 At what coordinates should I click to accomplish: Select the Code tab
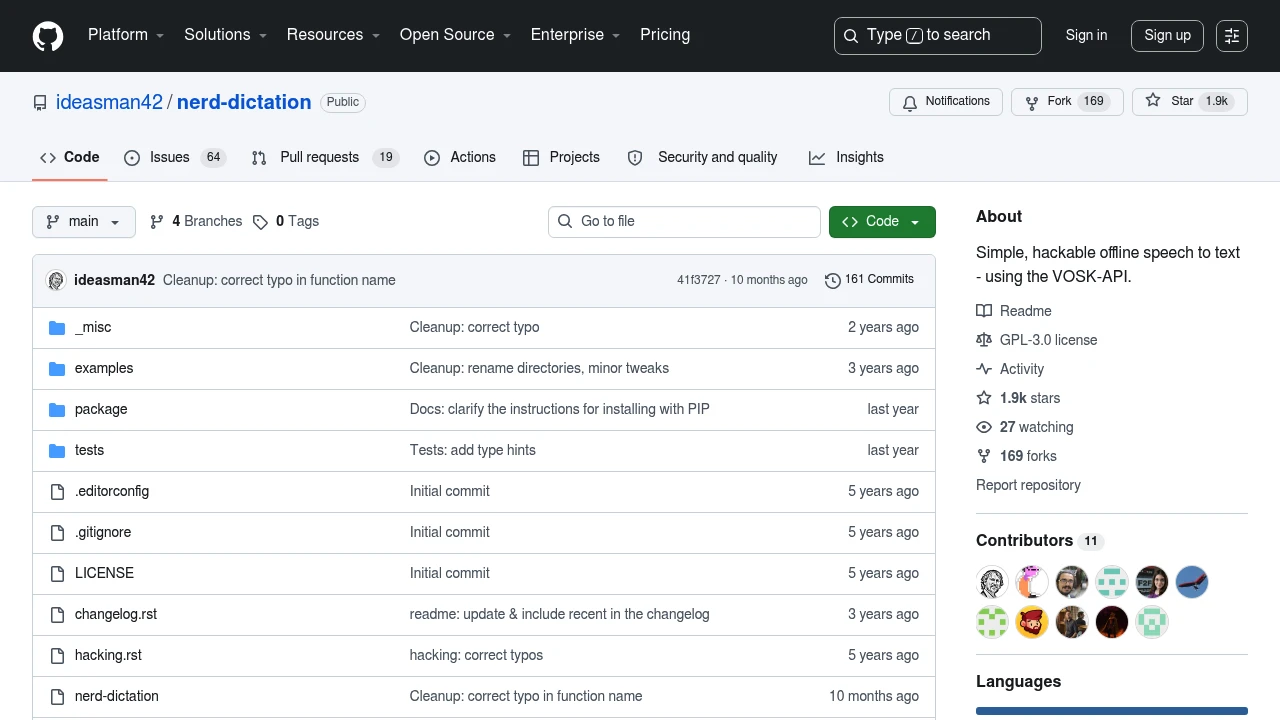point(70,157)
